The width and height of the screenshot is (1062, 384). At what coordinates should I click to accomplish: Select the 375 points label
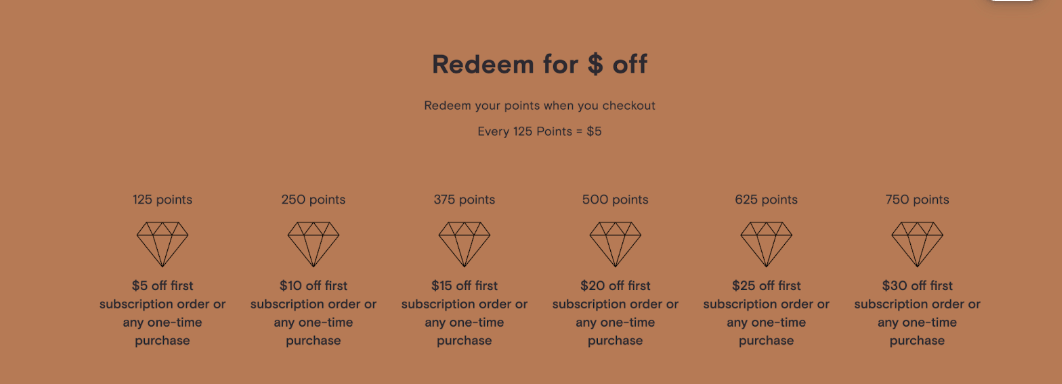coord(465,200)
